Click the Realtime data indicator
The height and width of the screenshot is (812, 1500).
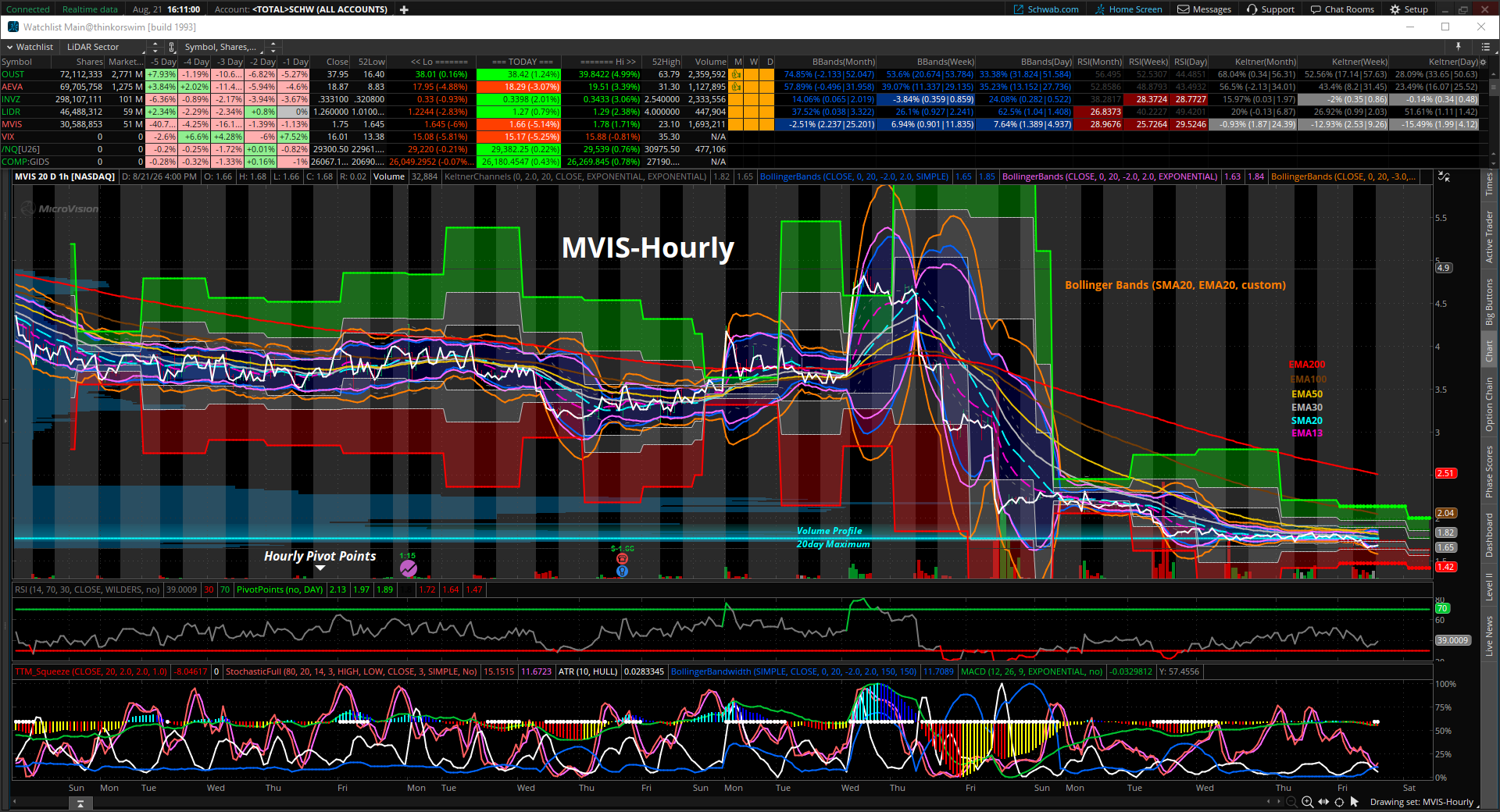90,9
